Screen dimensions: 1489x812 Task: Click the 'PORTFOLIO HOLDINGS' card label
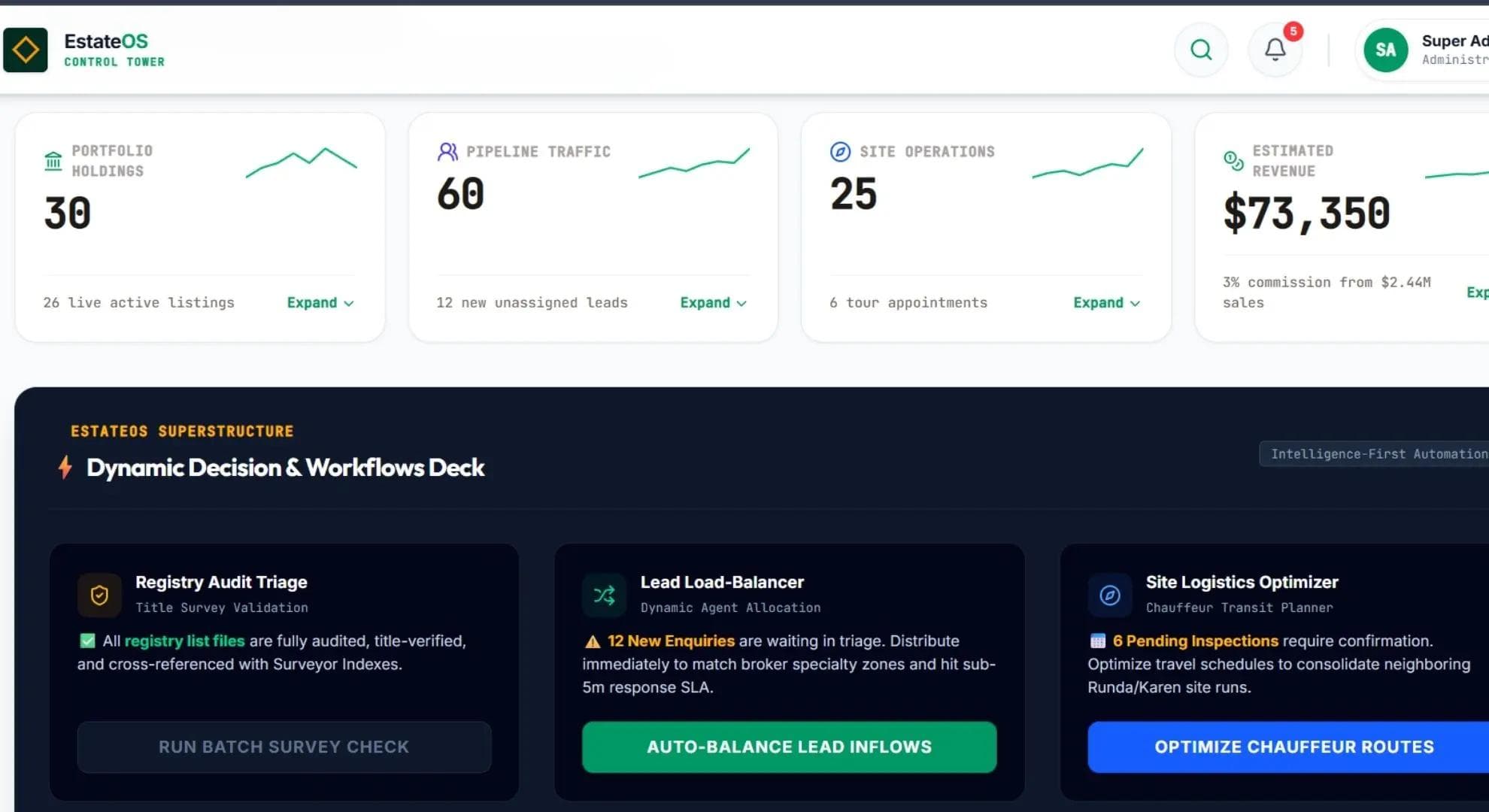[x=112, y=161]
